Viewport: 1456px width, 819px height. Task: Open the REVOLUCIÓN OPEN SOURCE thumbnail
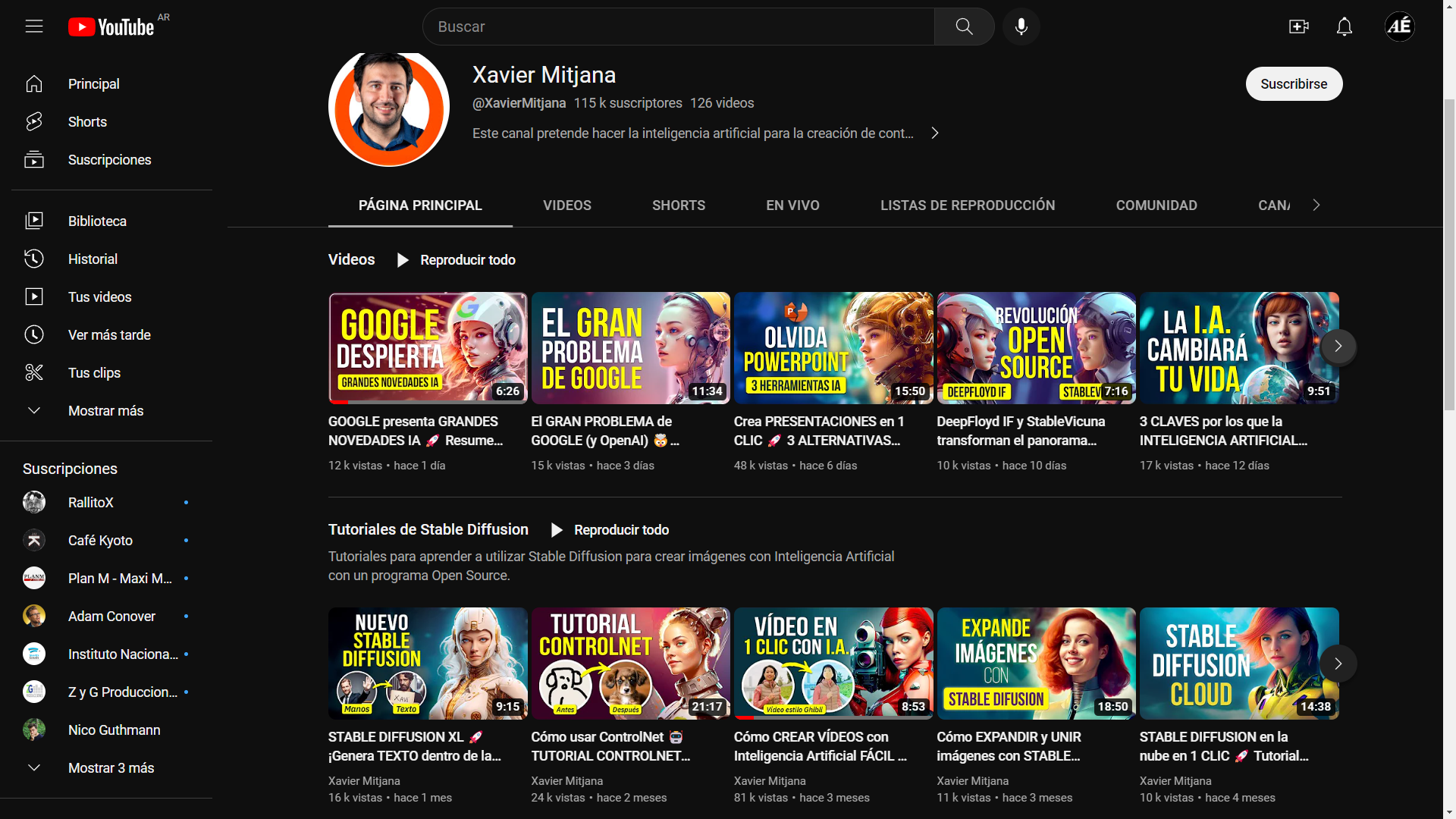pos(1036,348)
